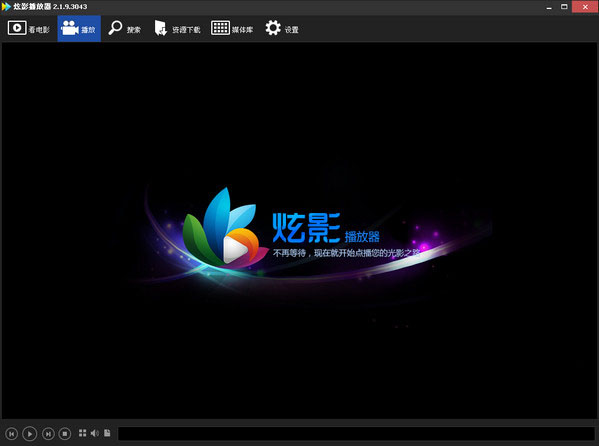Start playback with the play button
This screenshot has width=599, height=446.
(30, 434)
